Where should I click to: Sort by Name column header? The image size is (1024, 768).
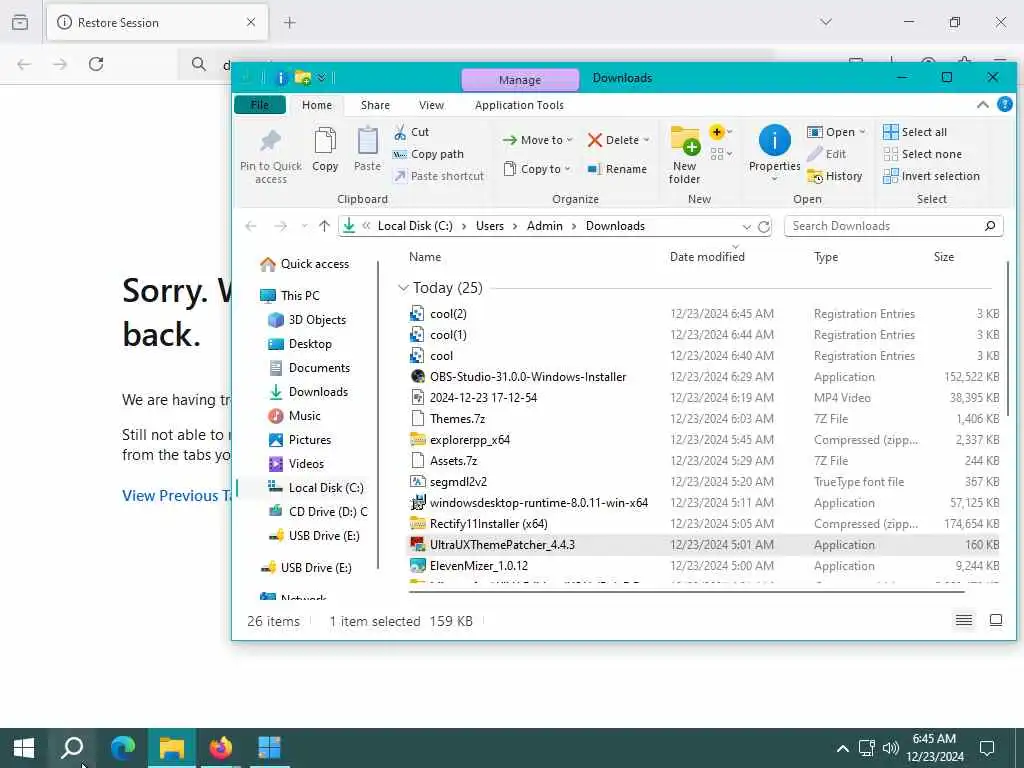(425, 257)
